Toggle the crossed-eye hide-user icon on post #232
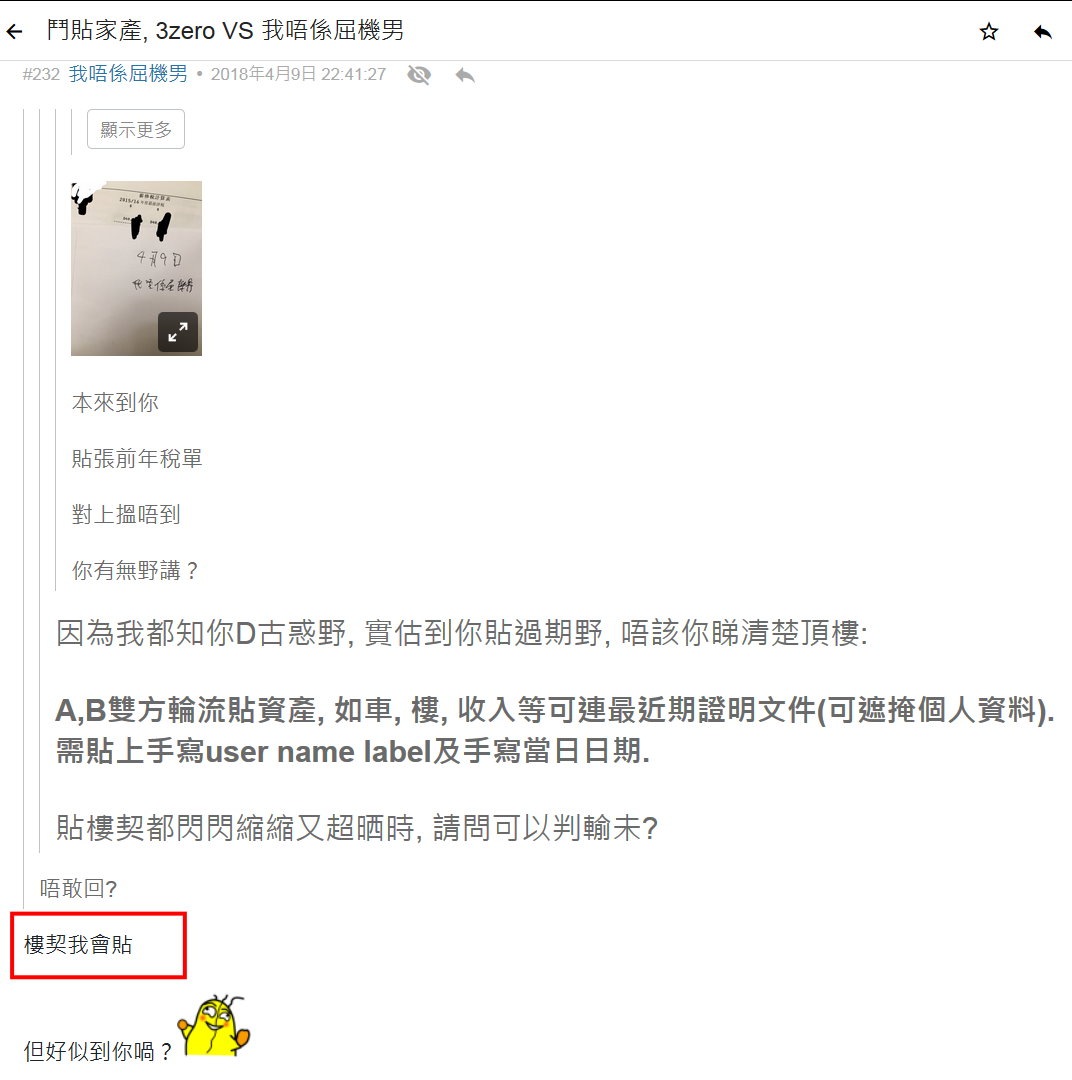 click(x=419, y=74)
